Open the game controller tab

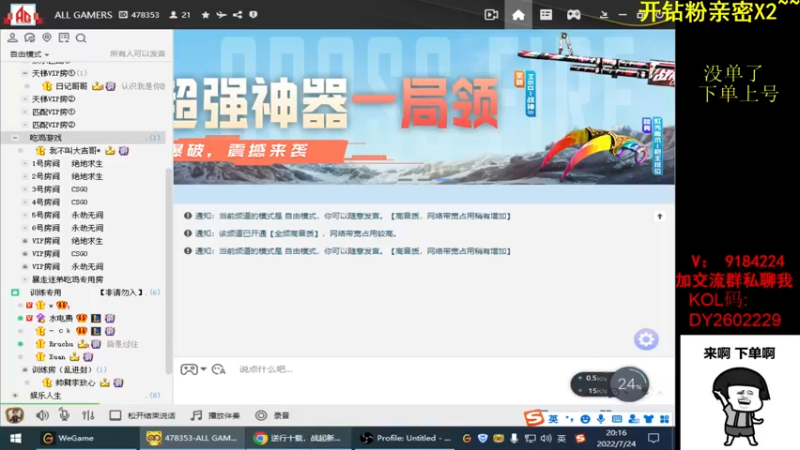coord(573,15)
